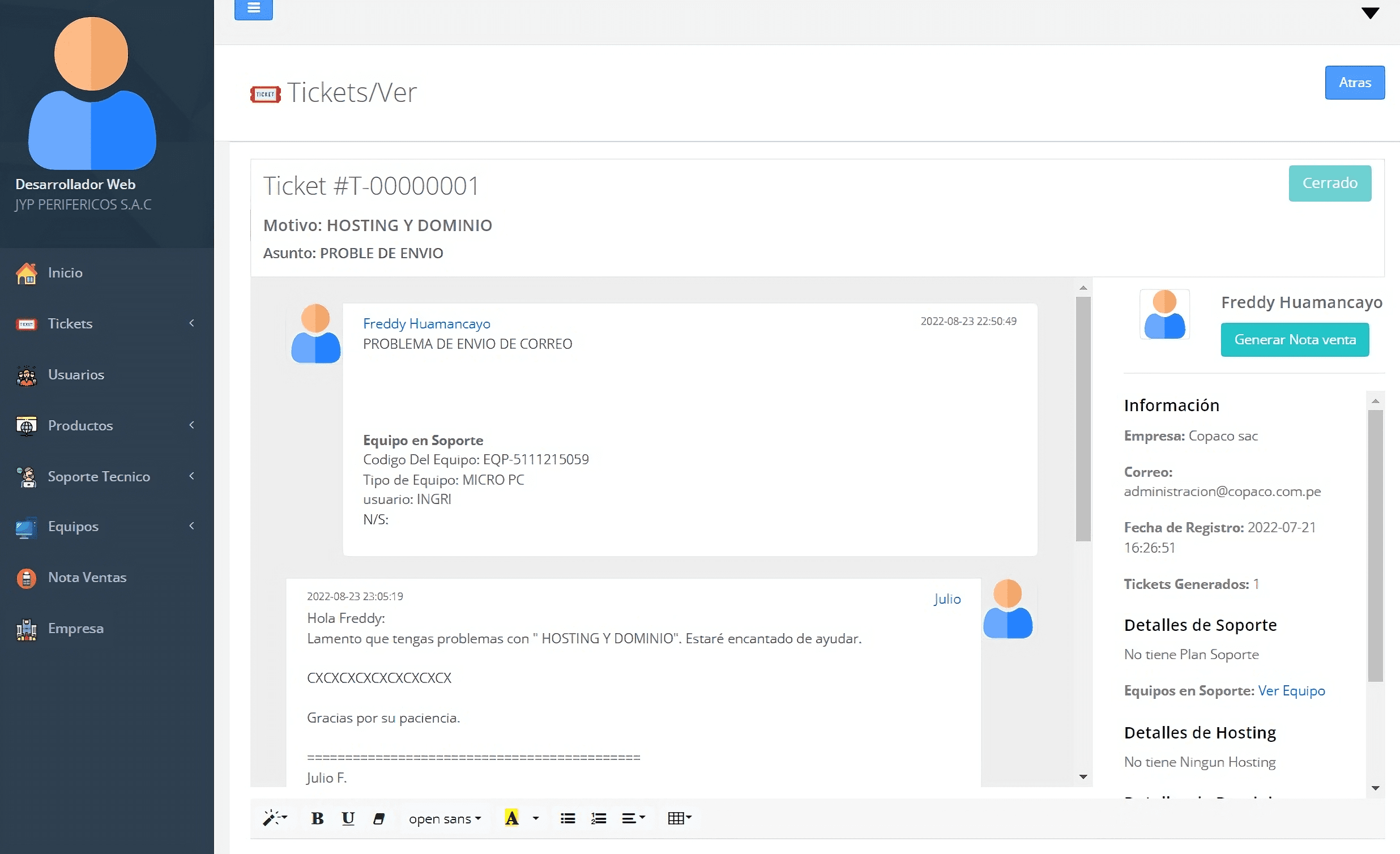Toggle Underline formatting in editor toolbar
This screenshot has height=854, width=1400.
tap(348, 818)
